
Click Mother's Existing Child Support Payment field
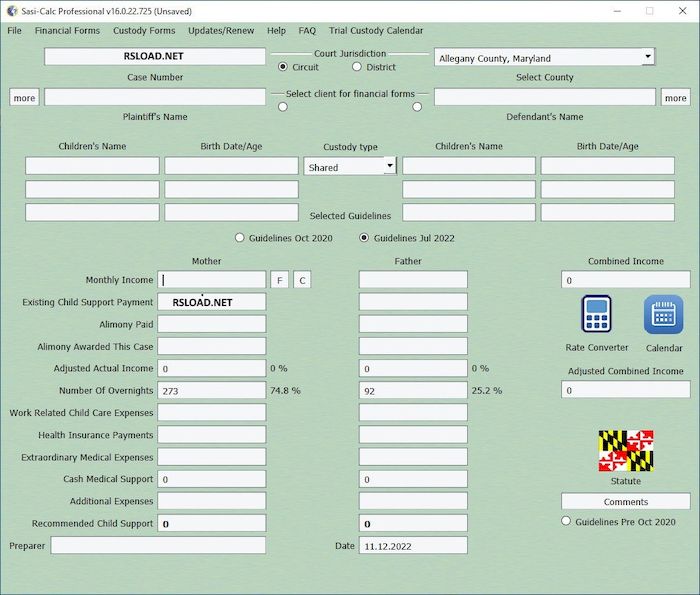[x=212, y=302]
